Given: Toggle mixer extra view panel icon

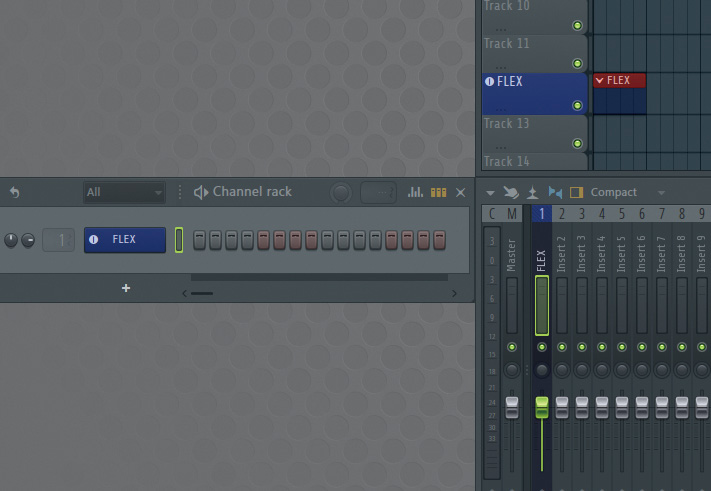Looking at the screenshot, I should click(x=576, y=193).
